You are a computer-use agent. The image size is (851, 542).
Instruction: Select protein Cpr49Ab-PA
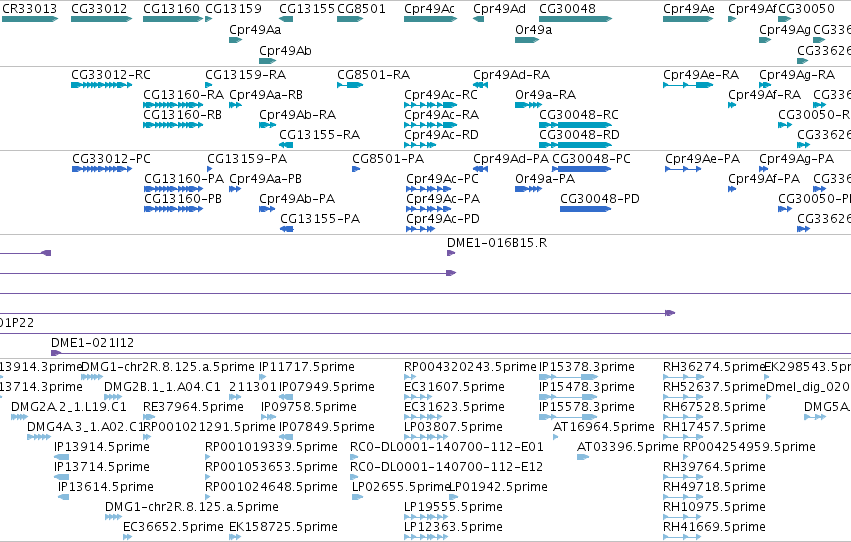[297, 199]
